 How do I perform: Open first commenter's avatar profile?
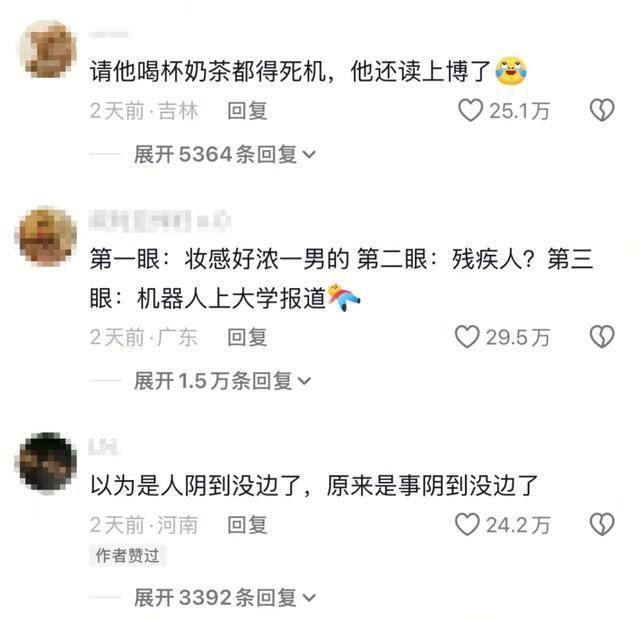coord(48,49)
